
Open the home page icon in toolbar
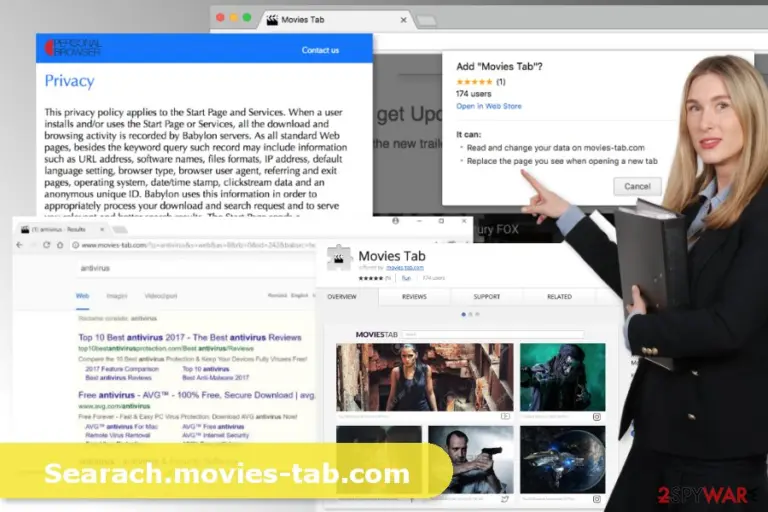click(60, 245)
